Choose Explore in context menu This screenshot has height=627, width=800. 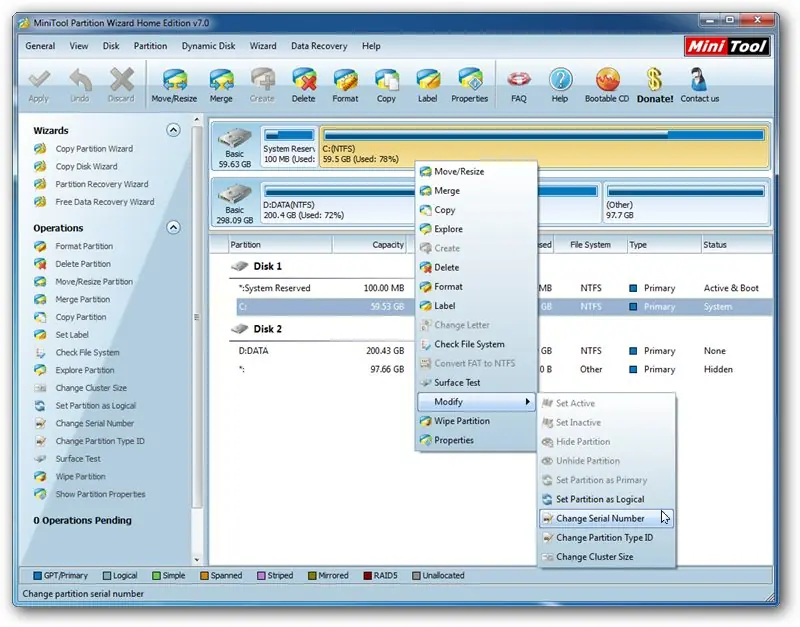476,230
